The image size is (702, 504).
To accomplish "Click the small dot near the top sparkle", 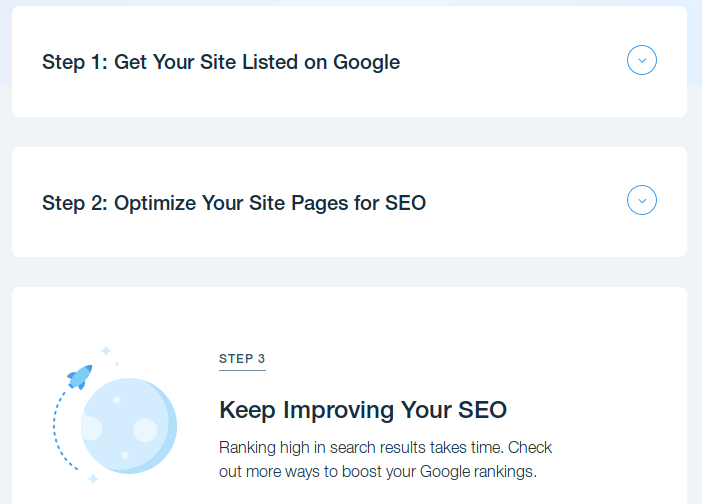I will pyautogui.click(x=117, y=364).
